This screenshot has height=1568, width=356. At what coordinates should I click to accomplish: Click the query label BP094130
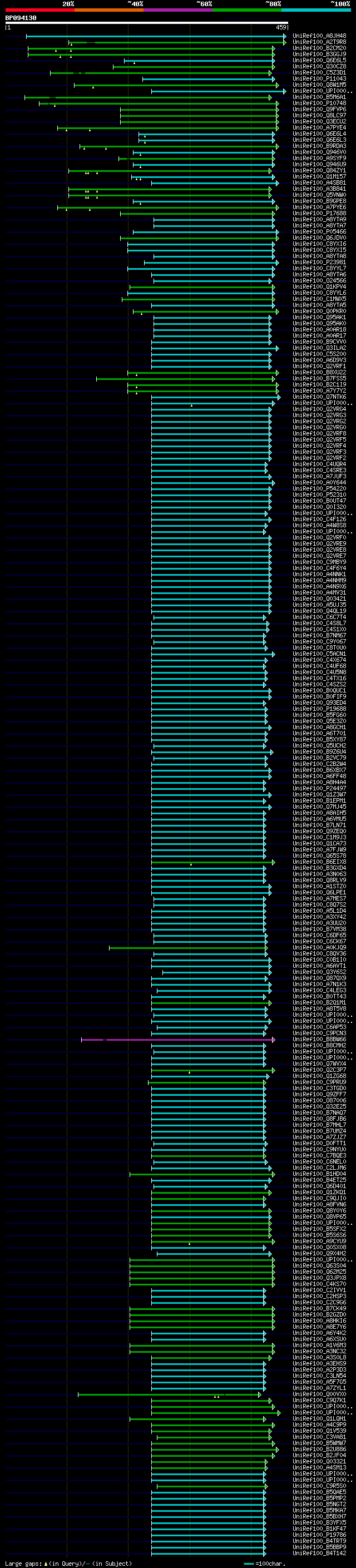[21, 18]
